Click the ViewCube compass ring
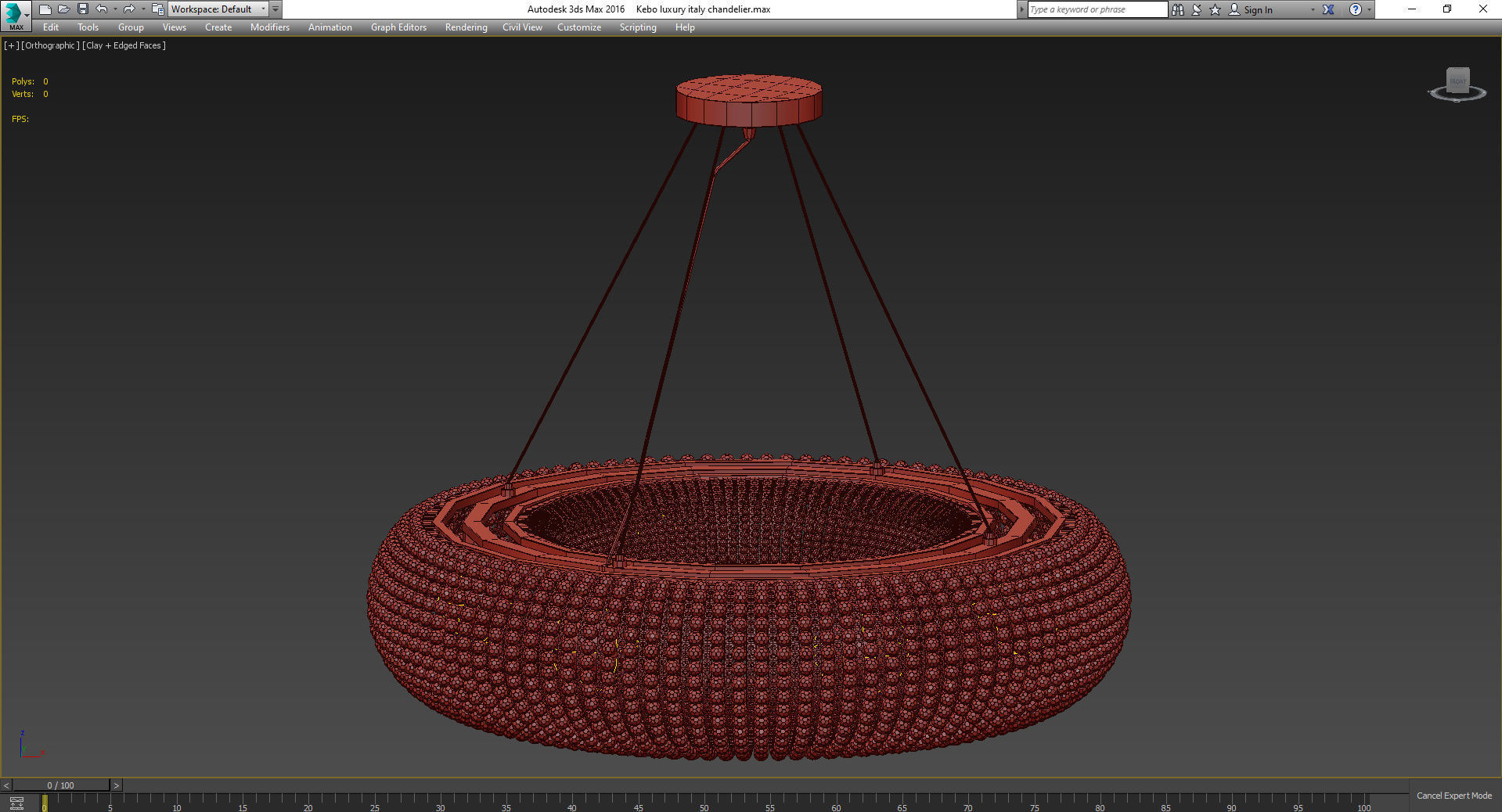The width and height of the screenshot is (1502, 812). [1457, 95]
